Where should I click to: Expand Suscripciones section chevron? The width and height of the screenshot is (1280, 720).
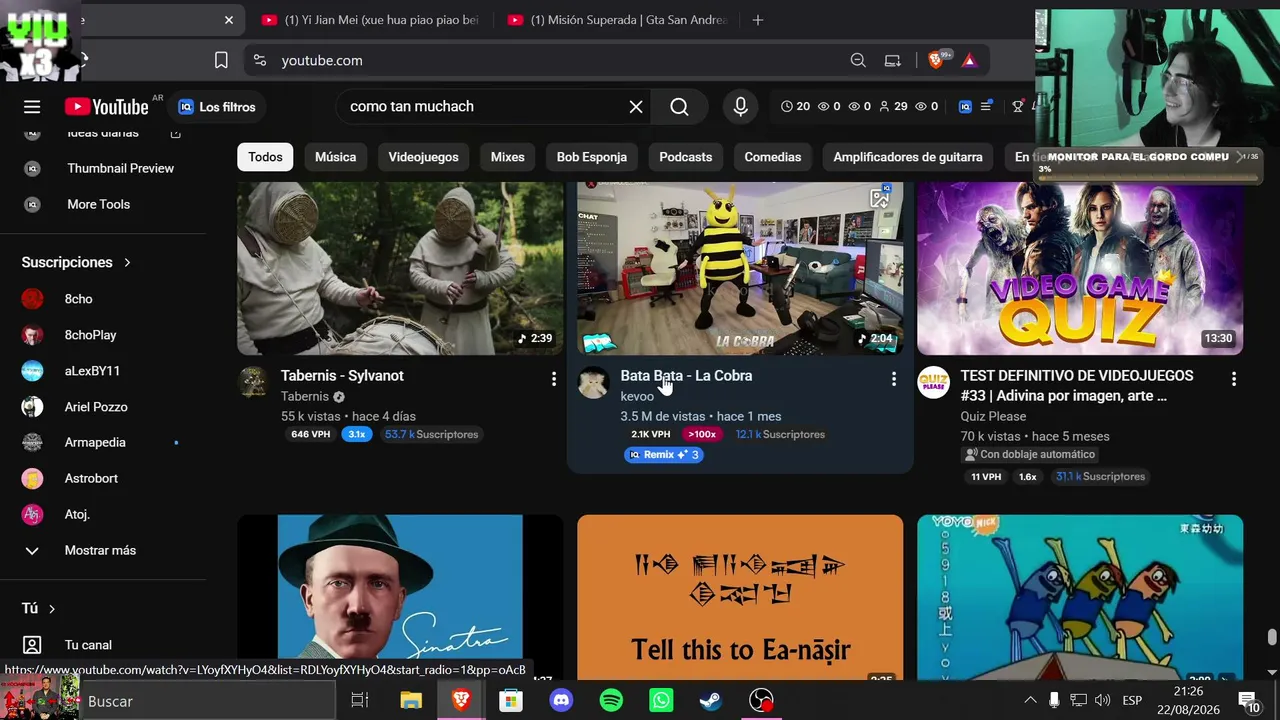(127, 263)
